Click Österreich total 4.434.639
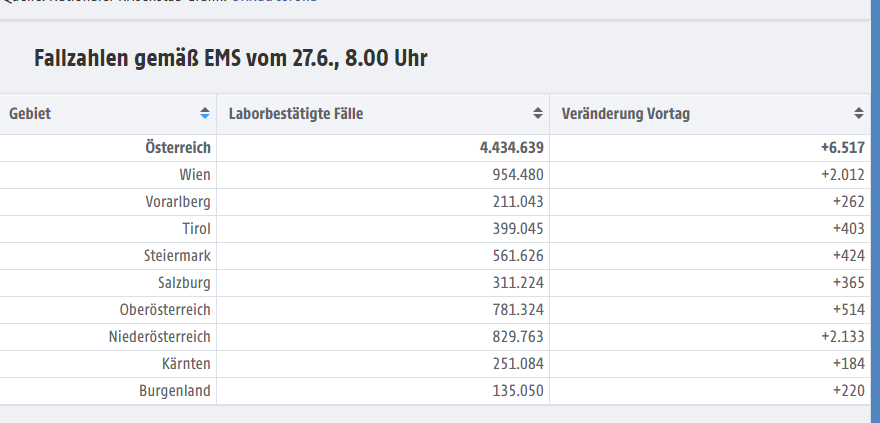Screen dimensions: 880x423 click(511, 148)
